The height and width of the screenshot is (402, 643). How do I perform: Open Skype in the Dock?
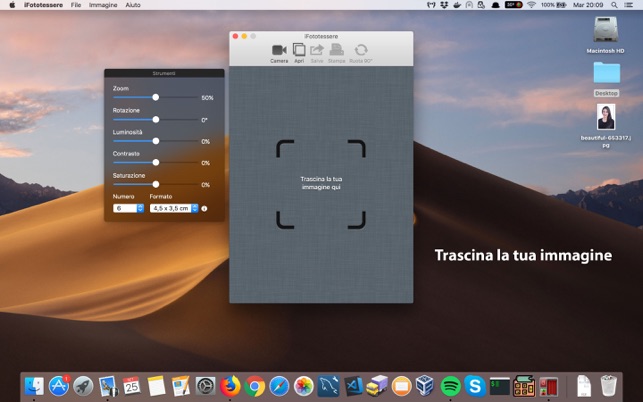coord(475,386)
